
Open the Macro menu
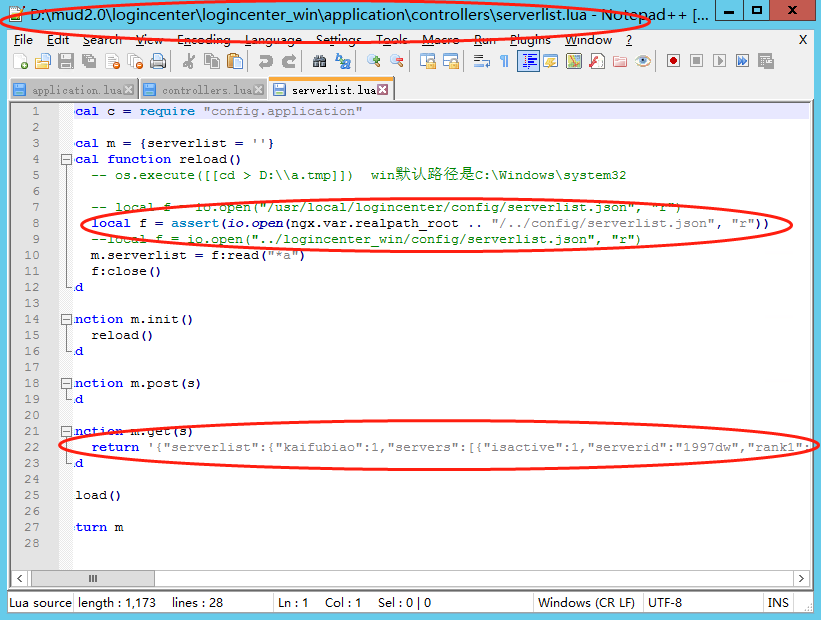[440, 40]
